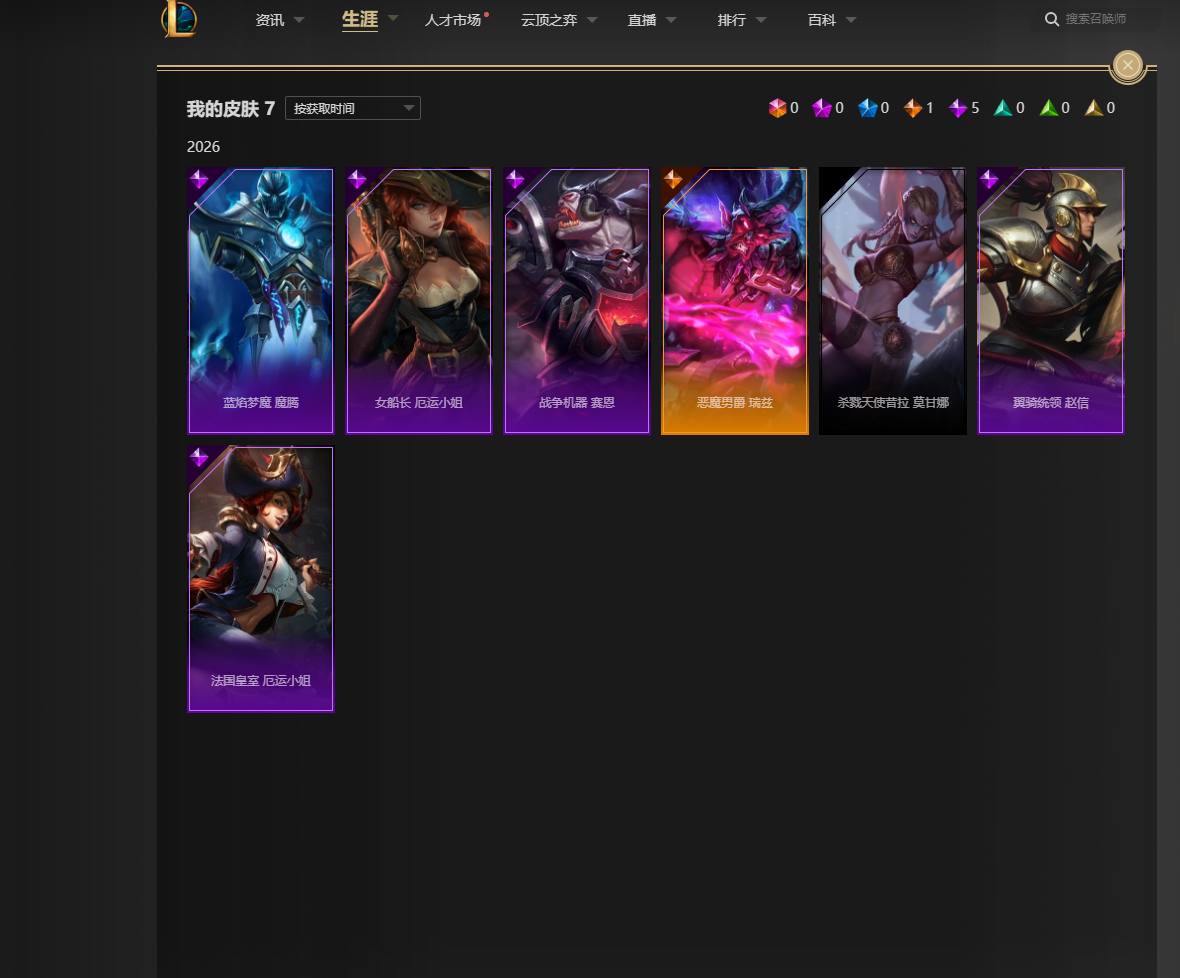This screenshot has height=978, width=1180.
Task: Select the blue pentagon gem filter
Action: pos(867,108)
